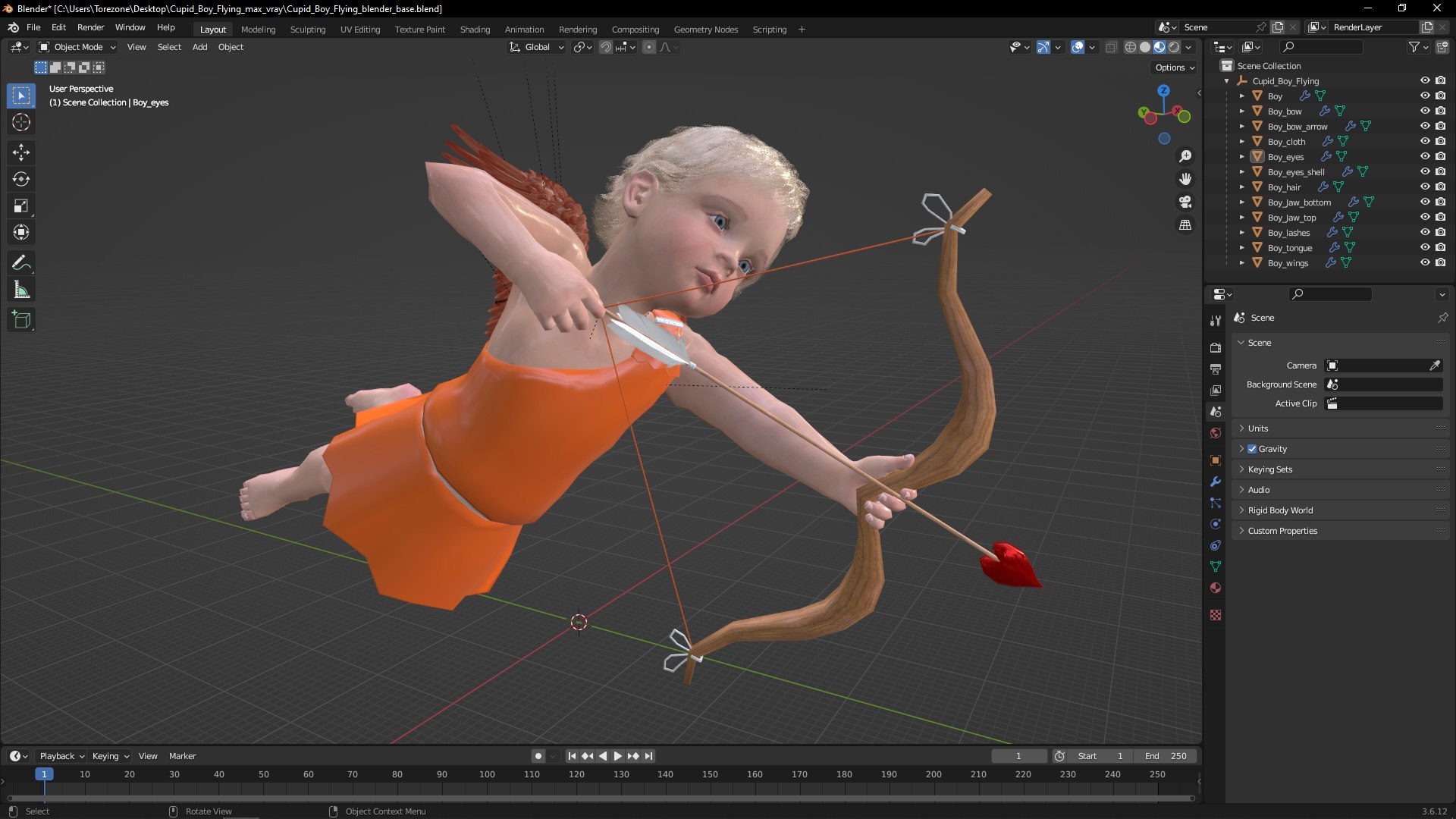Click the zoom view magnifier icon

coord(1185,156)
